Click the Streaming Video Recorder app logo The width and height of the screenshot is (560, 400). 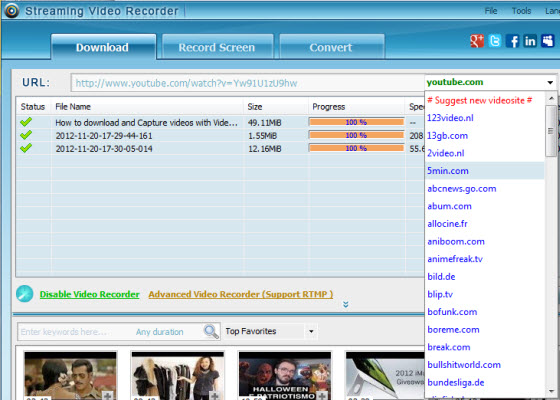click(x=11, y=11)
